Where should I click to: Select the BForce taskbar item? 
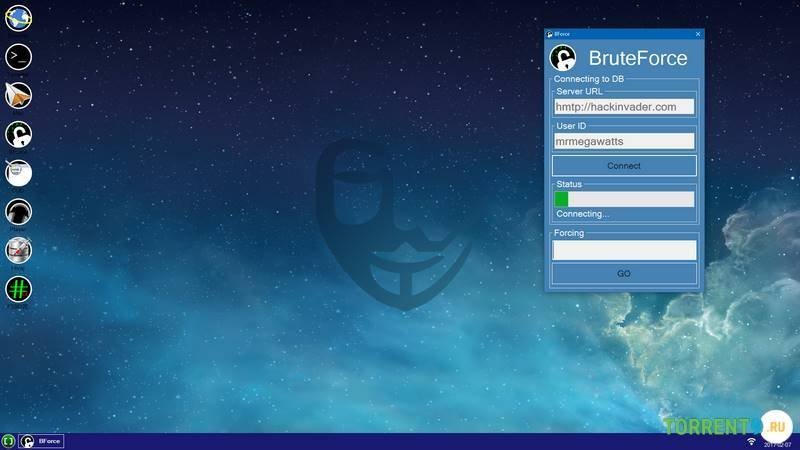click(x=42, y=441)
